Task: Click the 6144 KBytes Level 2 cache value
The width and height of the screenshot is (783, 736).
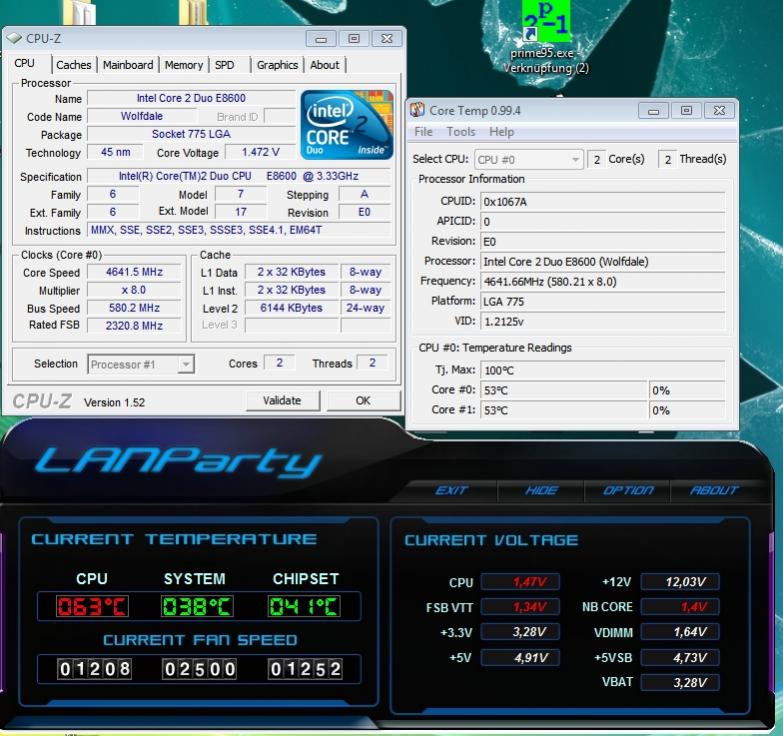Action: coord(291,308)
